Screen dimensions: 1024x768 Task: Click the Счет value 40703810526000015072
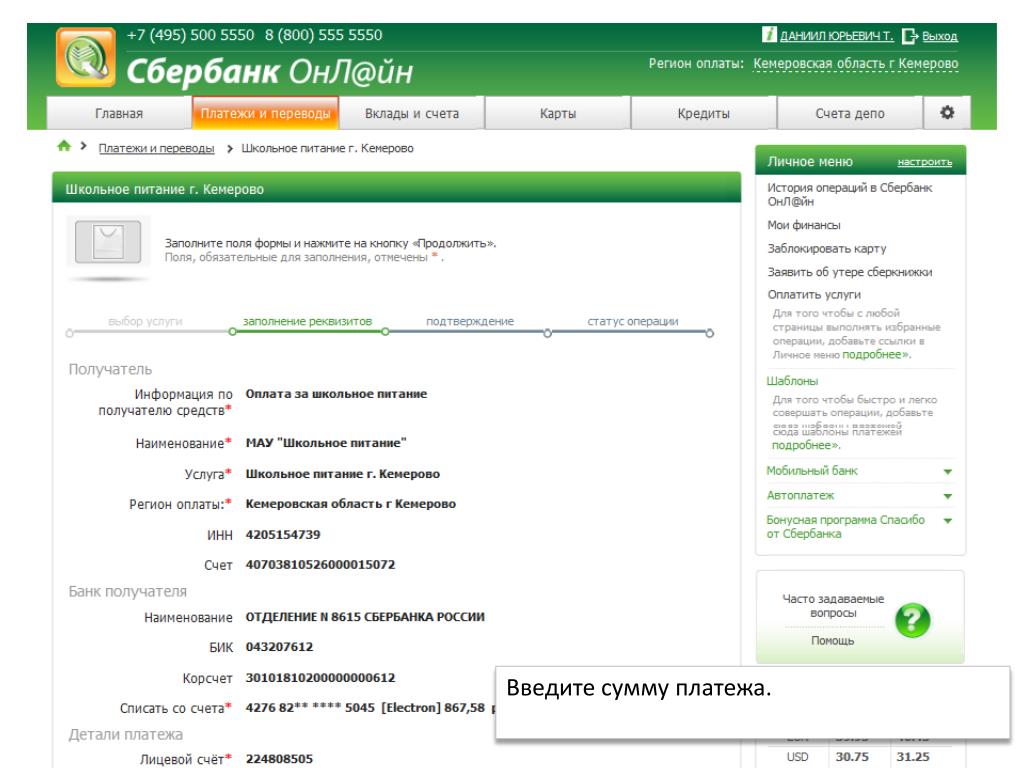pyautogui.click(x=320, y=565)
